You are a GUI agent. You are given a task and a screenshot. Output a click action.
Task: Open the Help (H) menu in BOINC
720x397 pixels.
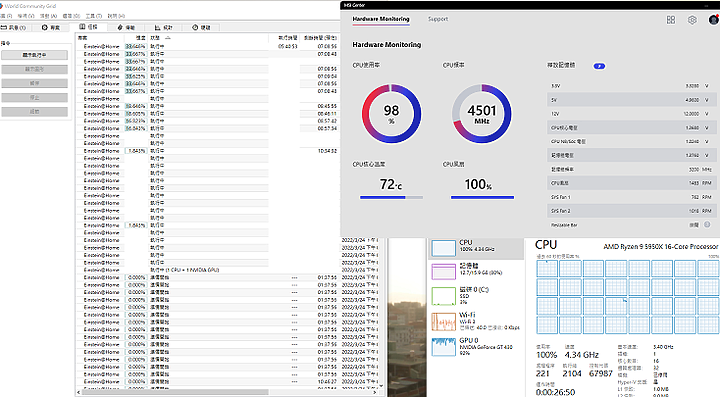click(116, 16)
